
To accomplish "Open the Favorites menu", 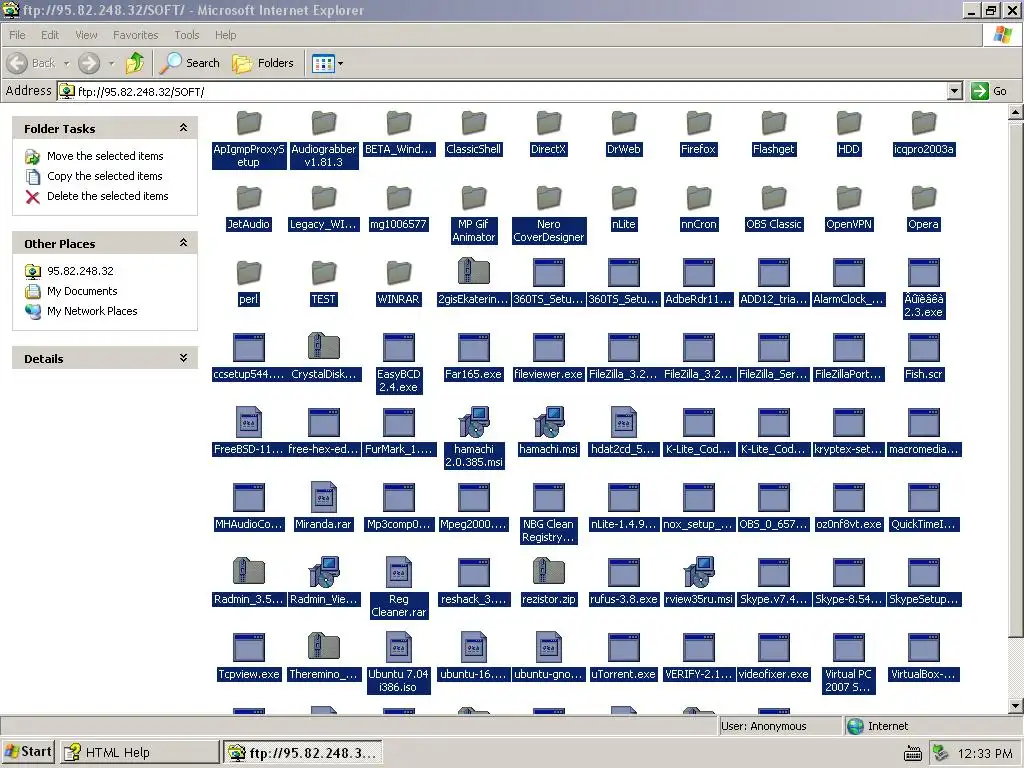I will click(x=135, y=35).
